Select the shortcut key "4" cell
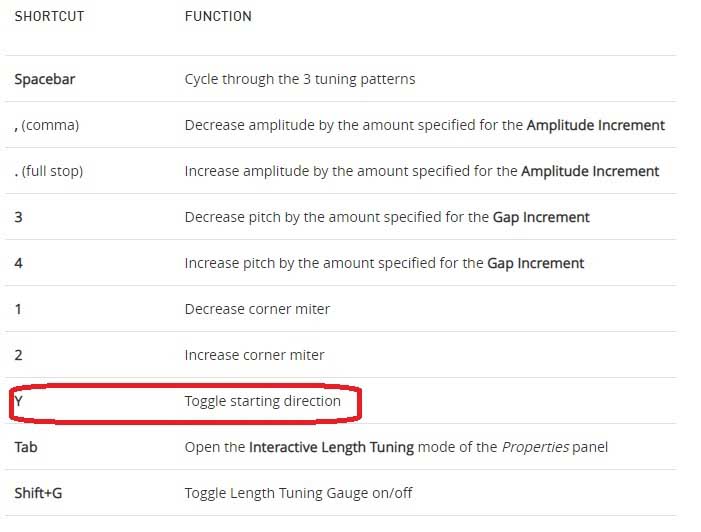The height and width of the screenshot is (532, 701). click(19, 263)
